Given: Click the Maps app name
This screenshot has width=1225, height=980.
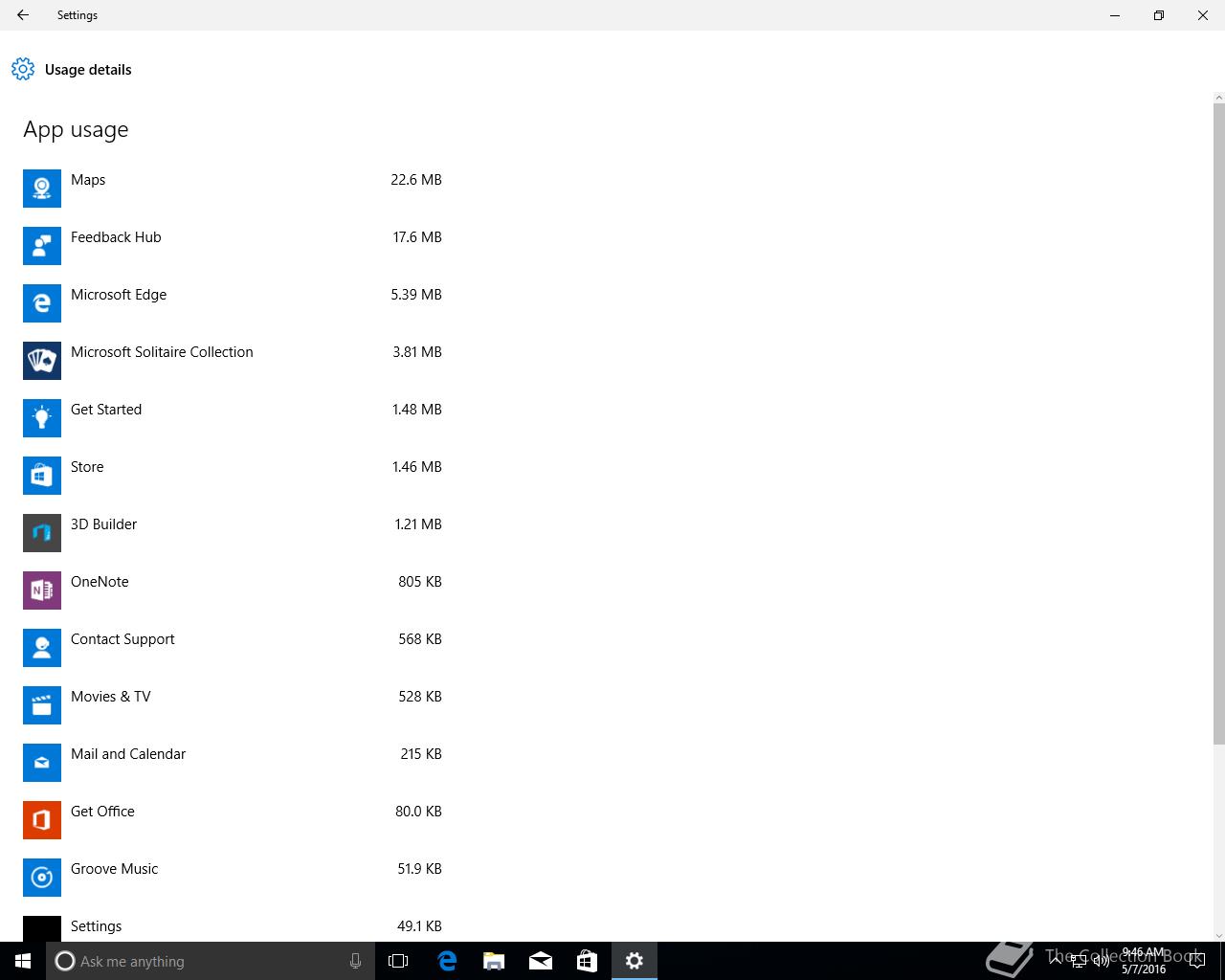Looking at the screenshot, I should click(x=88, y=180).
